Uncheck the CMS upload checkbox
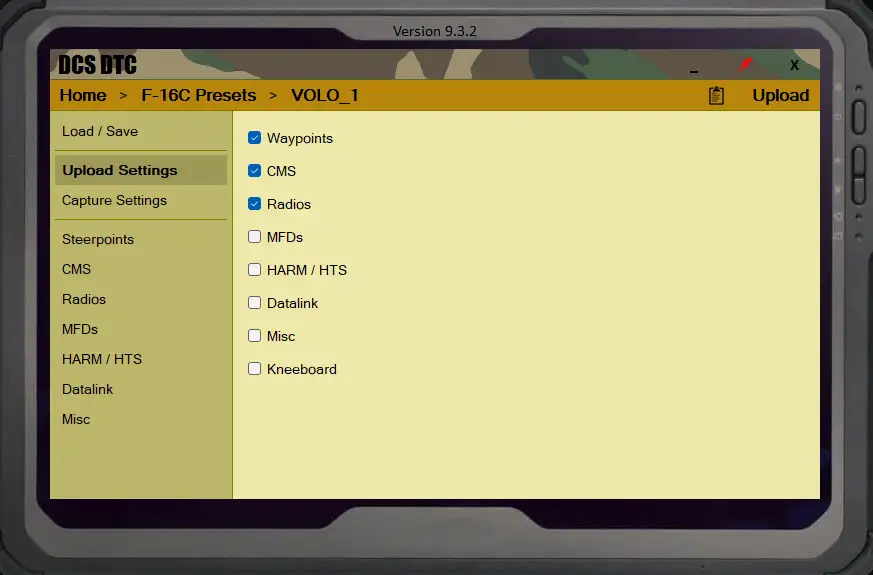The height and width of the screenshot is (575, 873). pos(254,170)
